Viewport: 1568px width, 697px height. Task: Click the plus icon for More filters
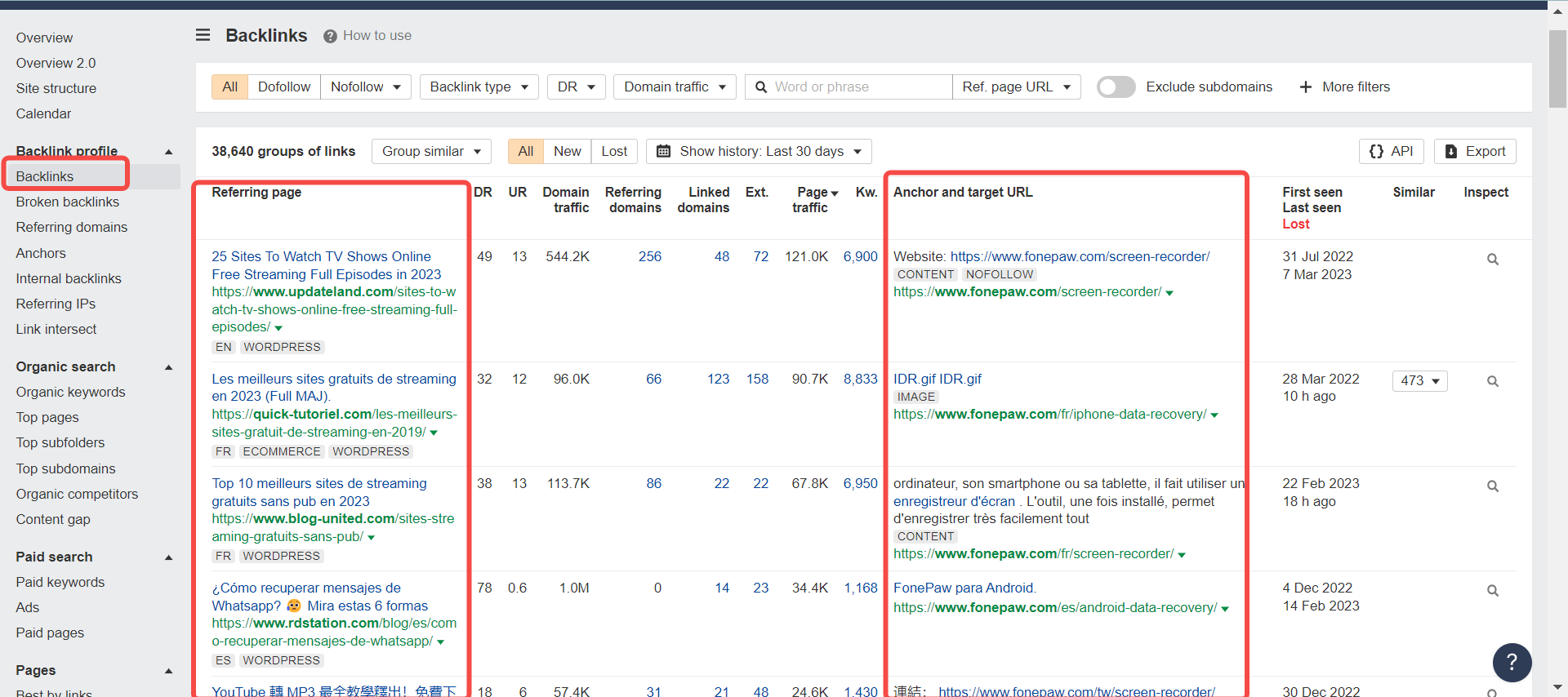point(1305,87)
